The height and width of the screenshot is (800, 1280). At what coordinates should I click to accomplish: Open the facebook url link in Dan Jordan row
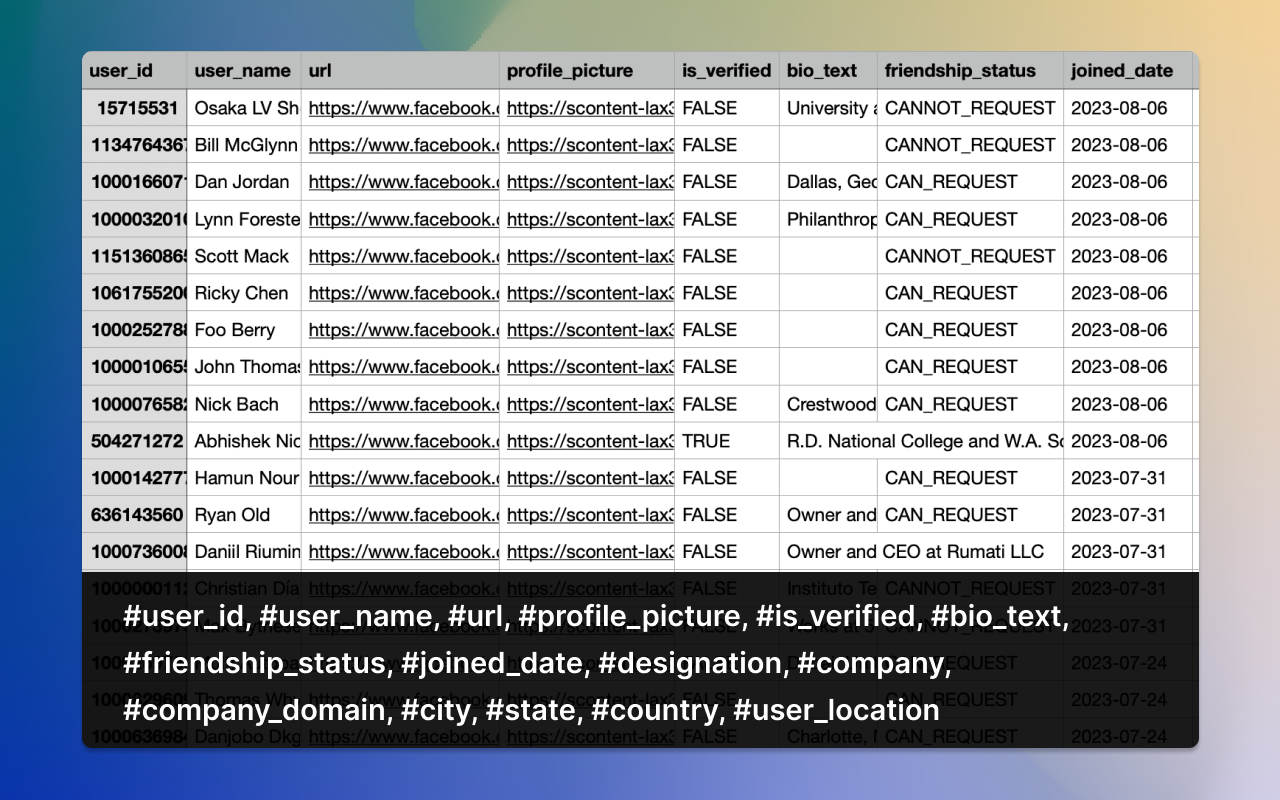[x=403, y=182]
